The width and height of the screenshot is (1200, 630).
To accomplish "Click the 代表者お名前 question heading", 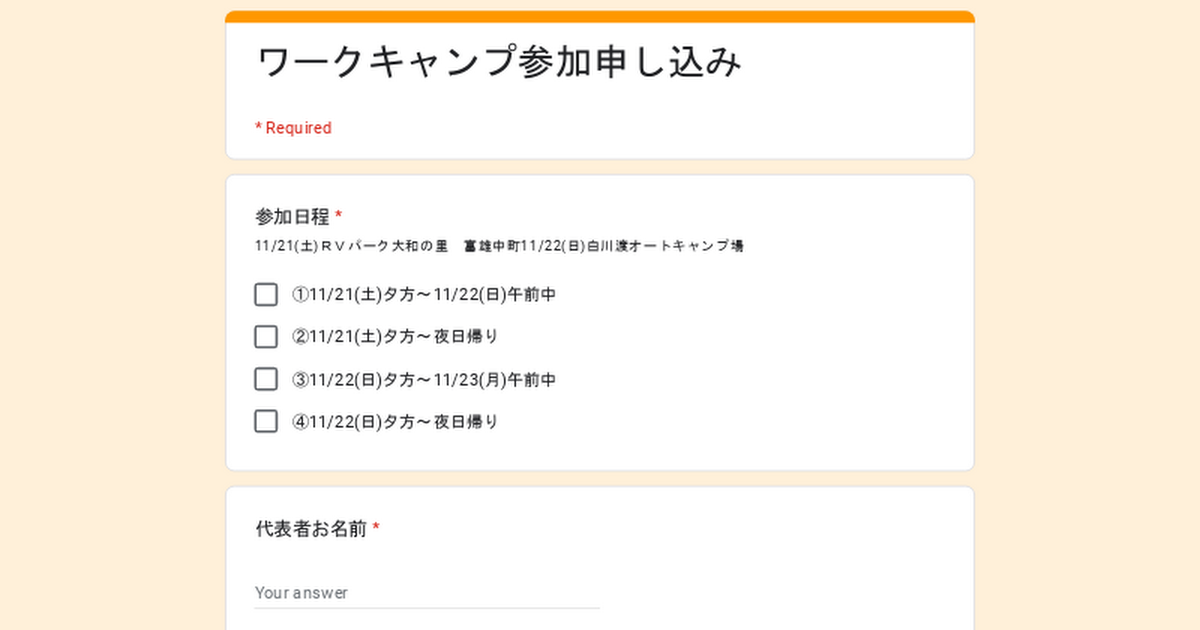I will click(311, 529).
